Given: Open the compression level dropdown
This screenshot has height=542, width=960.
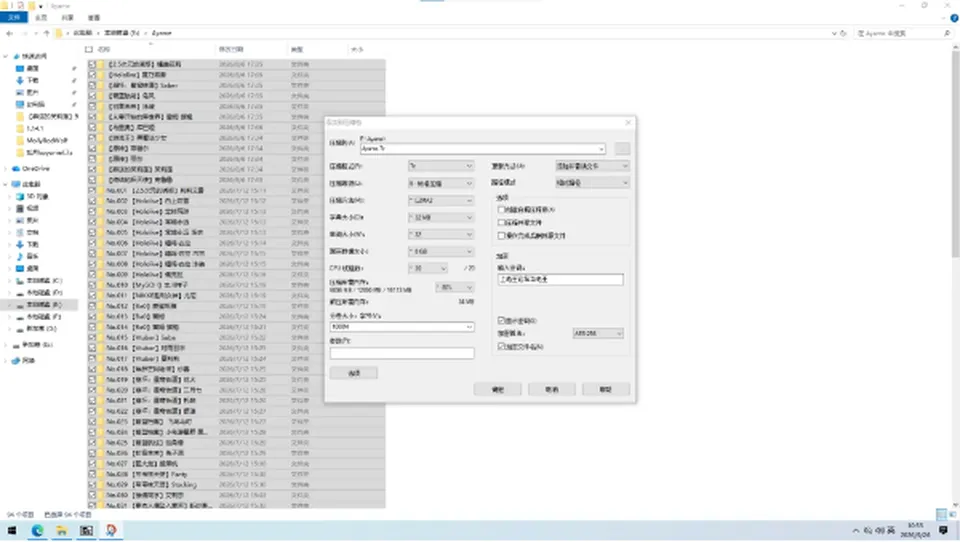Looking at the screenshot, I should 441,183.
